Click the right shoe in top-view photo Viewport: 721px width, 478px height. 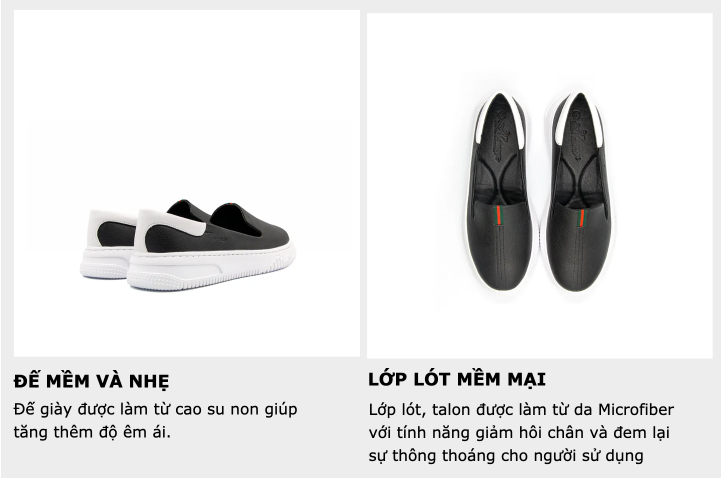click(x=579, y=193)
